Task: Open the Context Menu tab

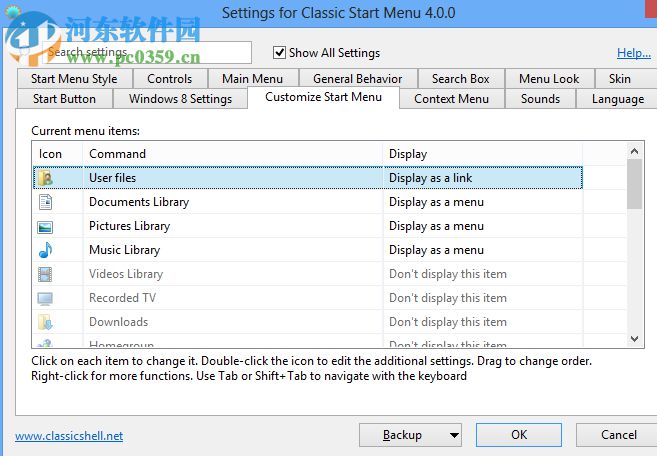Action: 452,99
